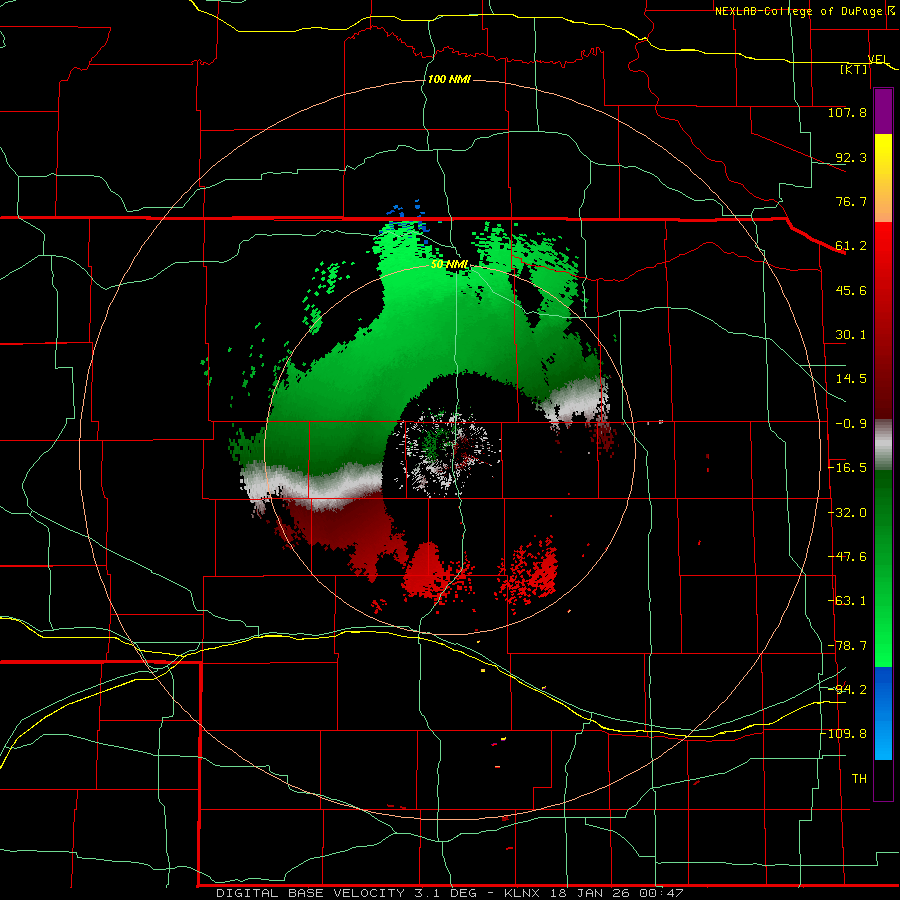This screenshot has width=900, height=900.
Task: Click the TH label on the scale
Action: 859,779
